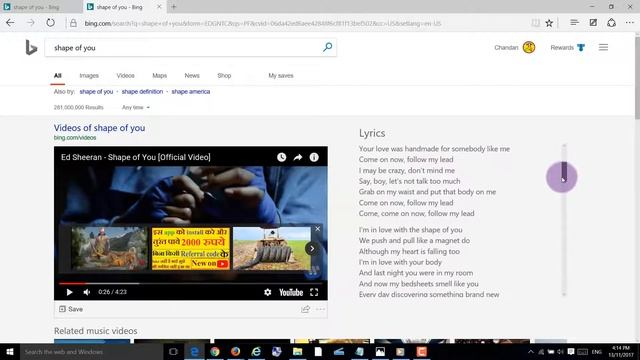Open Task View on the taskbar

[173, 351]
